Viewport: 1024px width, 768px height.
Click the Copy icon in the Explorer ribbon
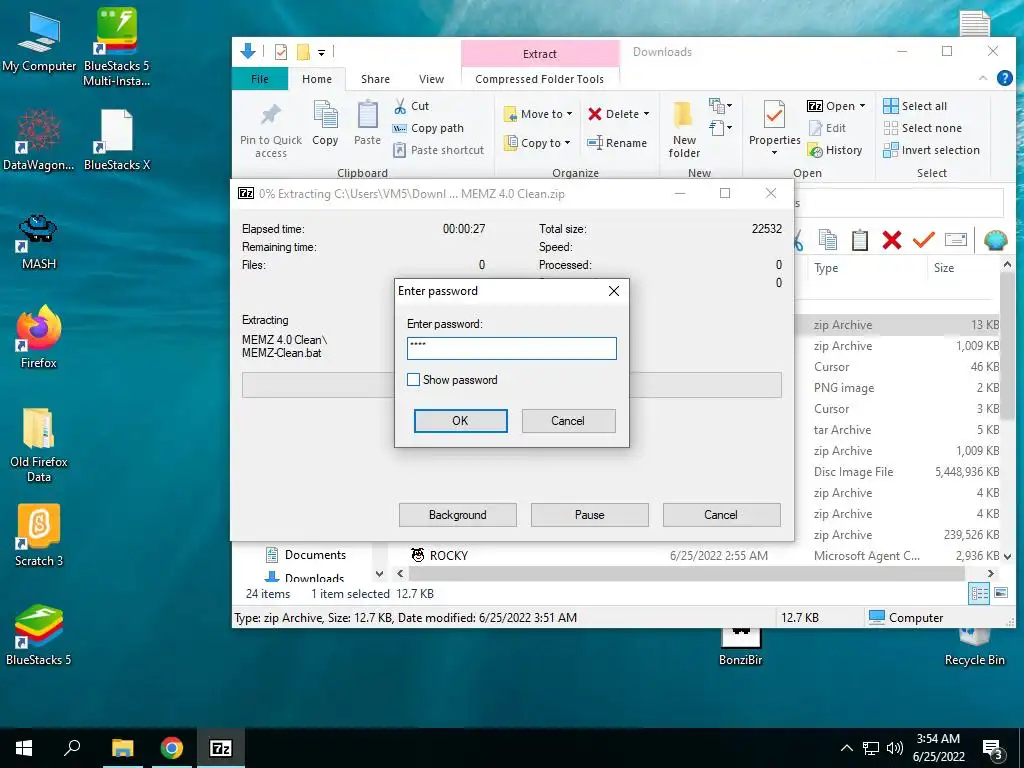click(x=325, y=116)
